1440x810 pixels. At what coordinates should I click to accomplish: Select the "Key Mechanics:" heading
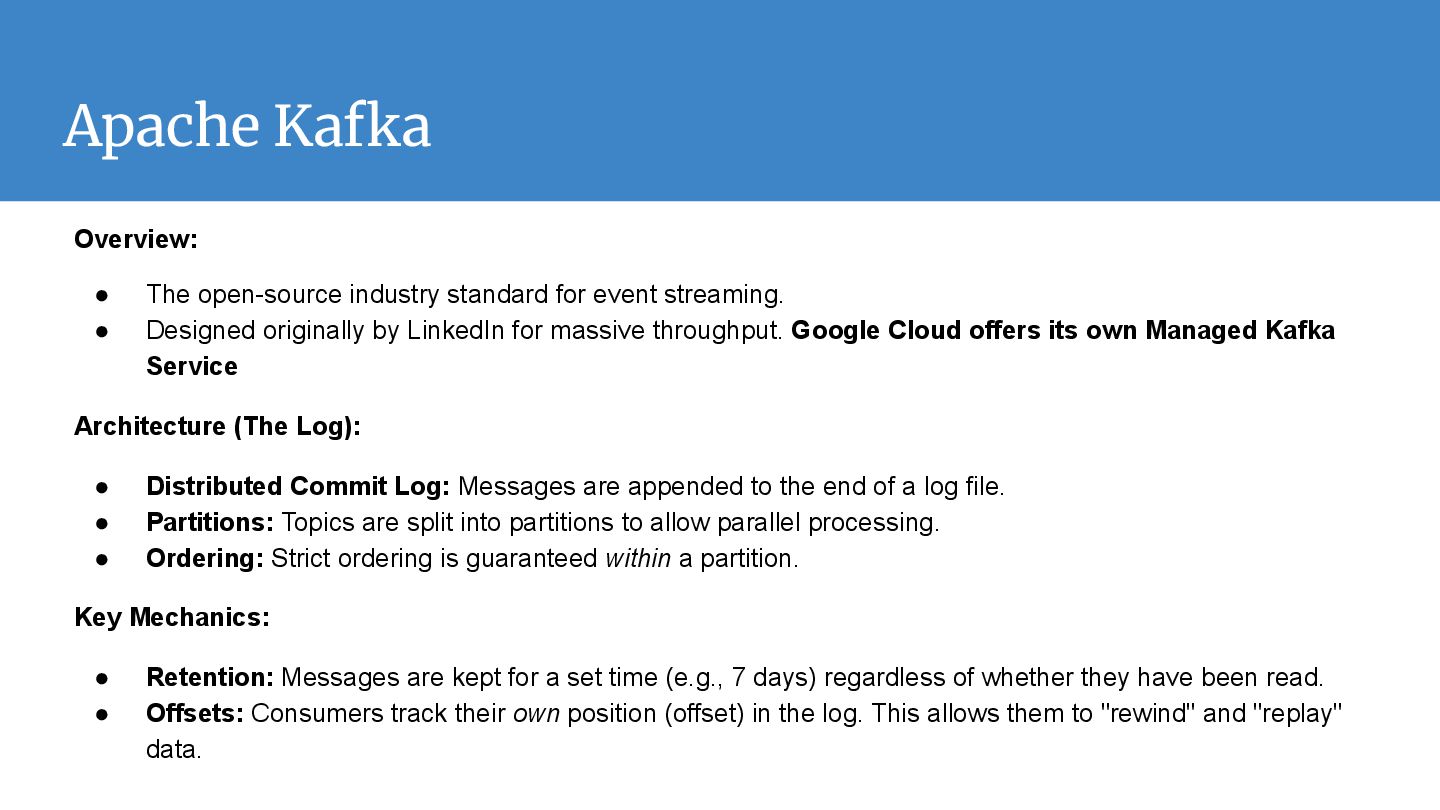pyautogui.click(x=172, y=617)
